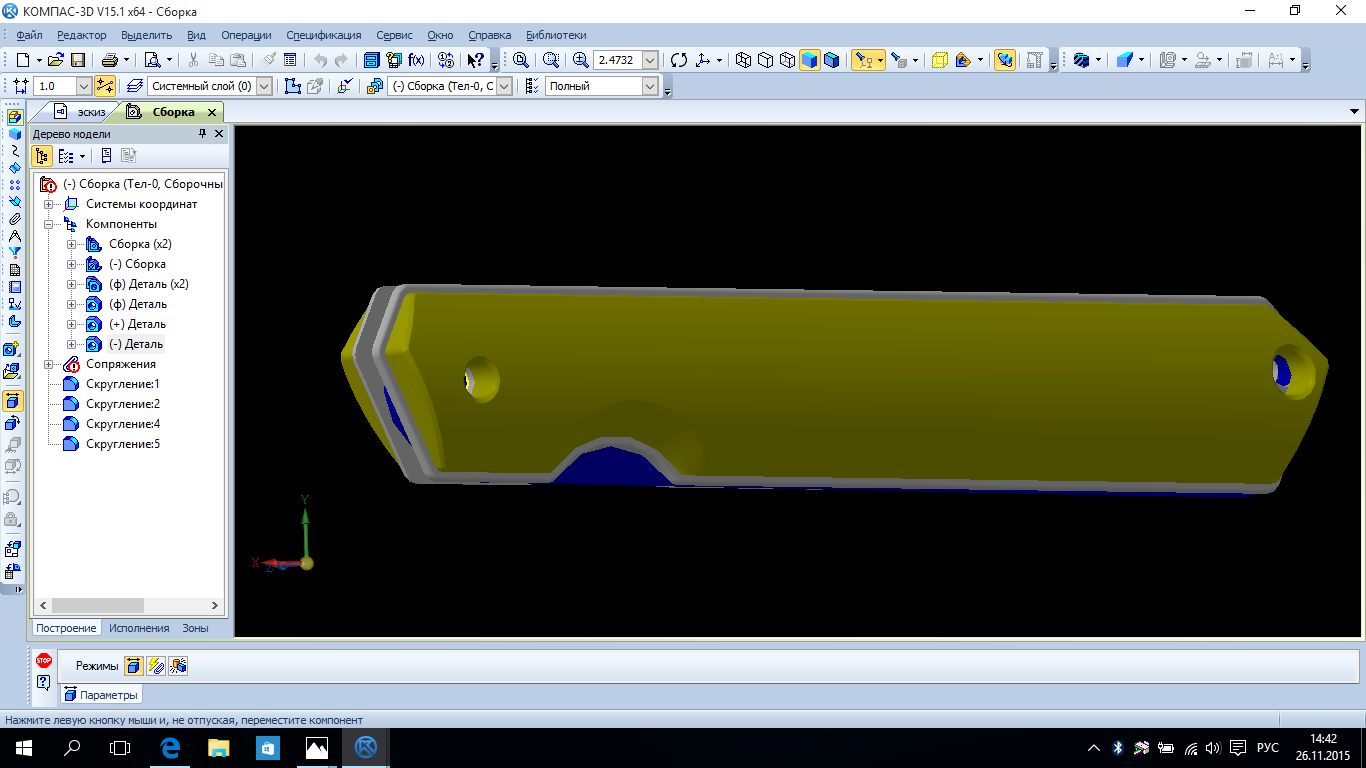Click the Save document icon
Viewport: 1366px width, 768px height.
77,60
